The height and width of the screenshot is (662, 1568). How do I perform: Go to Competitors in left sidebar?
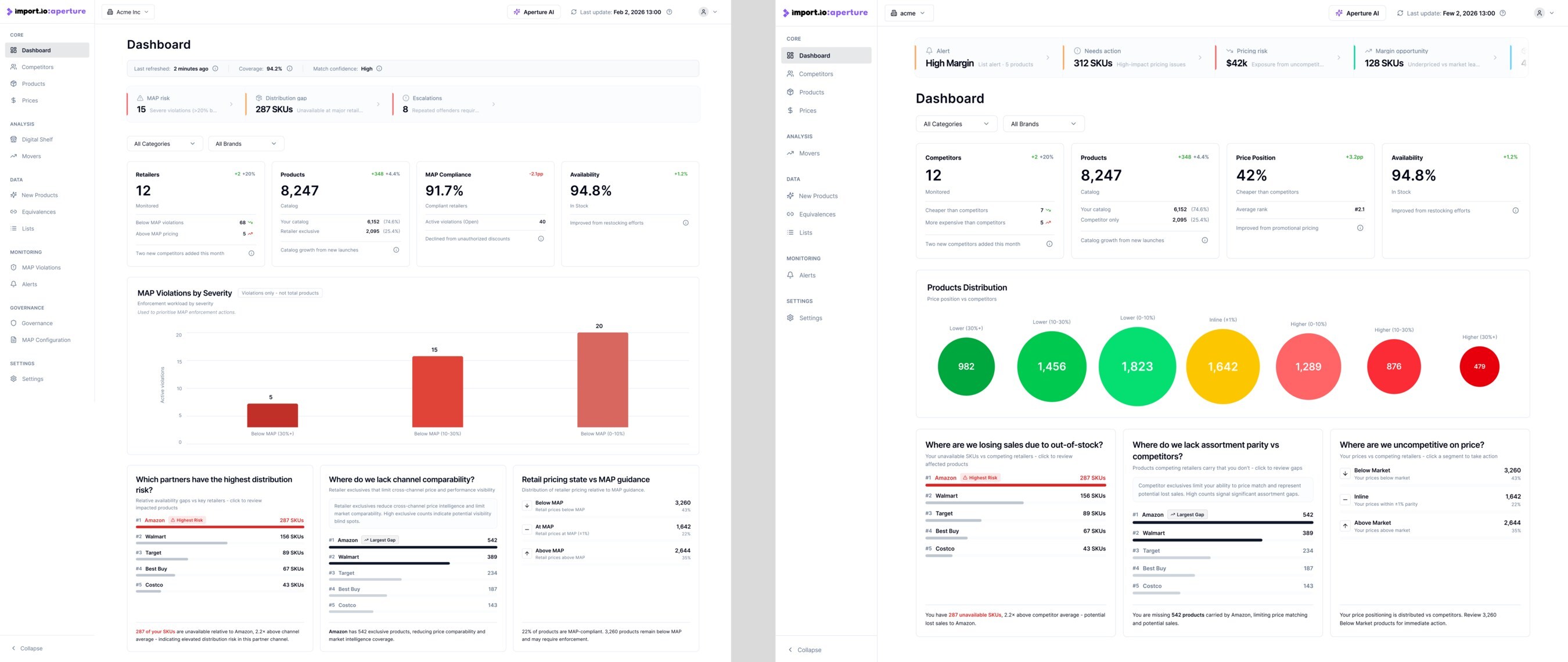37,67
